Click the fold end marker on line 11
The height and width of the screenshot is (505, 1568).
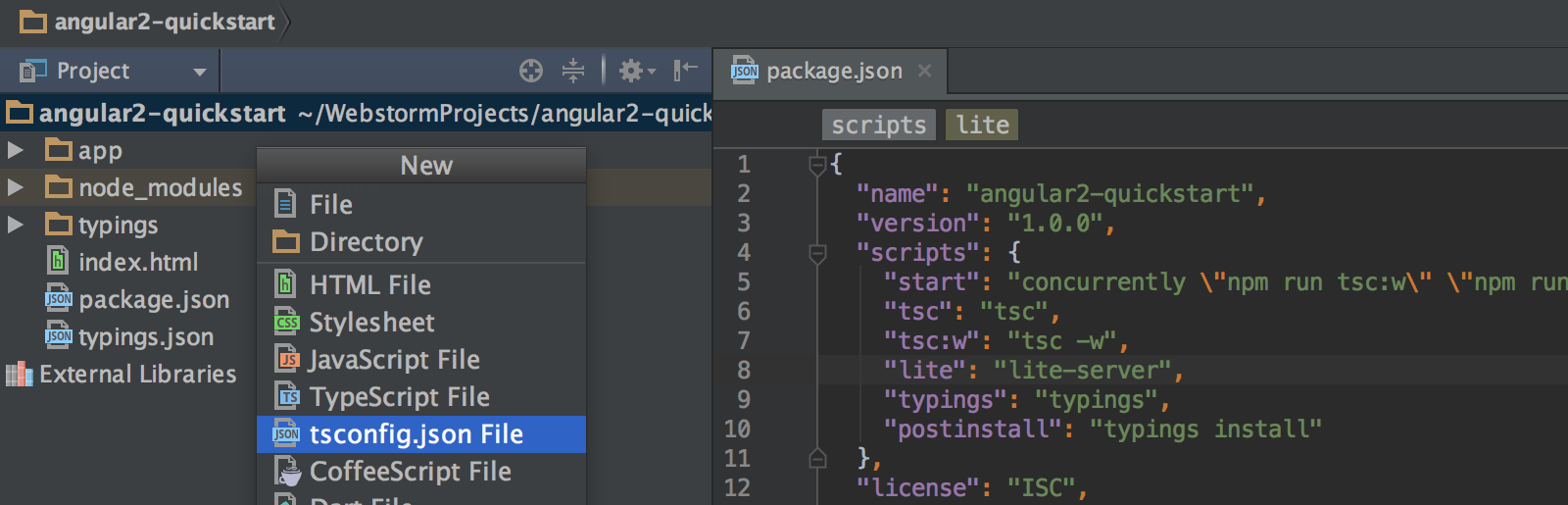[x=817, y=458]
